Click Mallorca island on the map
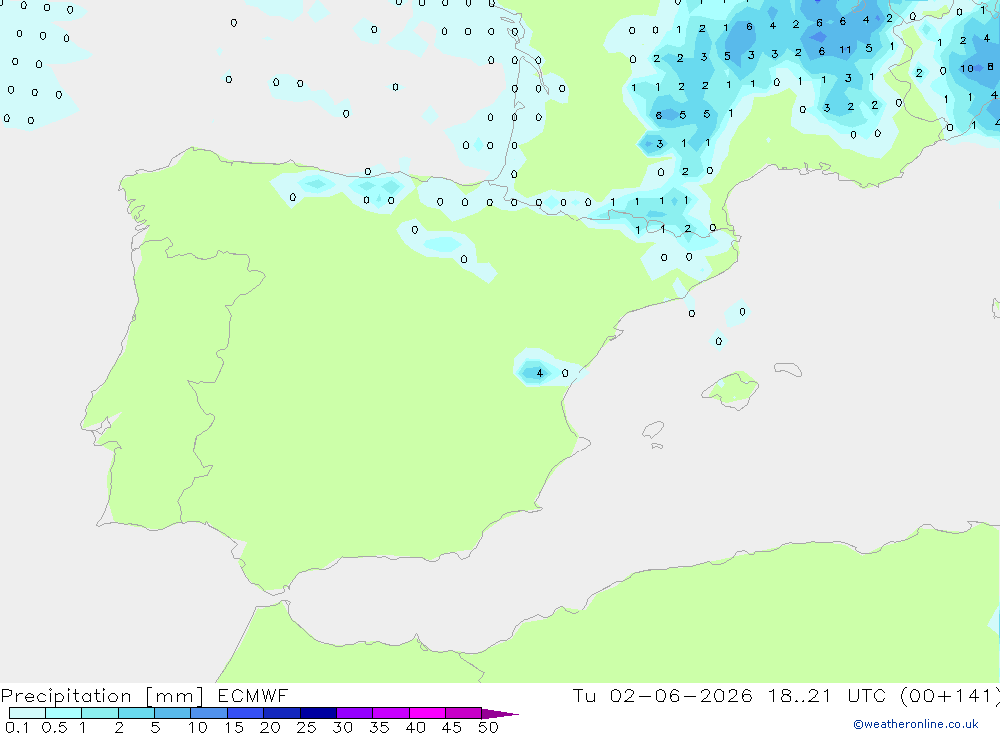This screenshot has height=733, width=1000. tap(730, 390)
